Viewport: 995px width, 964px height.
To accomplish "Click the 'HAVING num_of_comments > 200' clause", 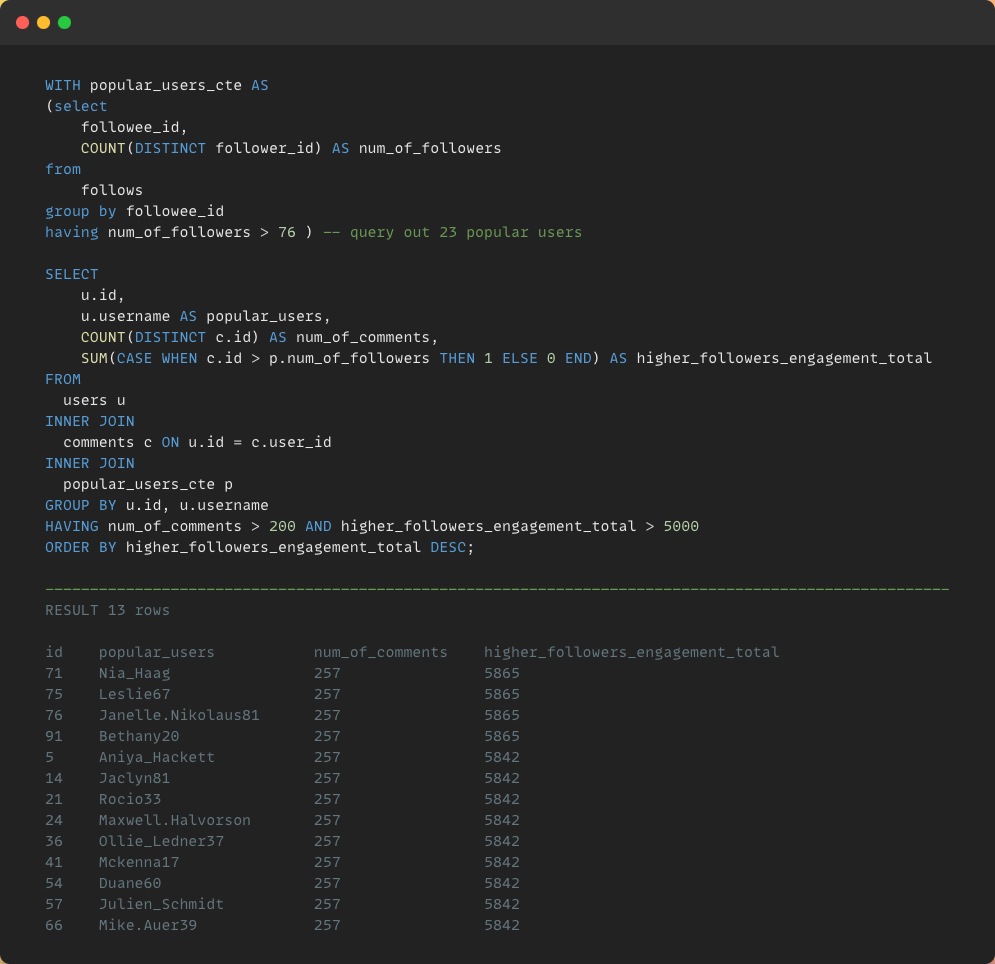I will click(170, 526).
